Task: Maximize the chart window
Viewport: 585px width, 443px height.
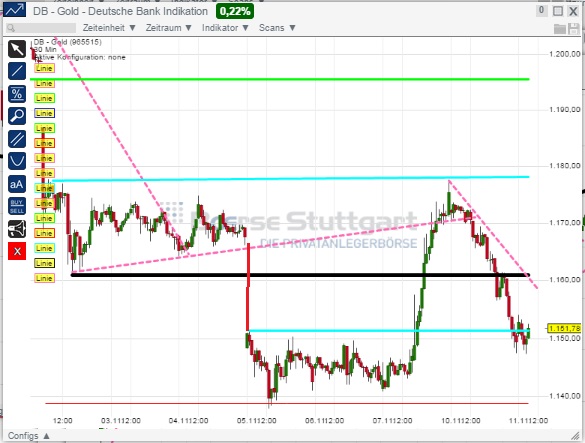Action: pyautogui.click(x=558, y=11)
